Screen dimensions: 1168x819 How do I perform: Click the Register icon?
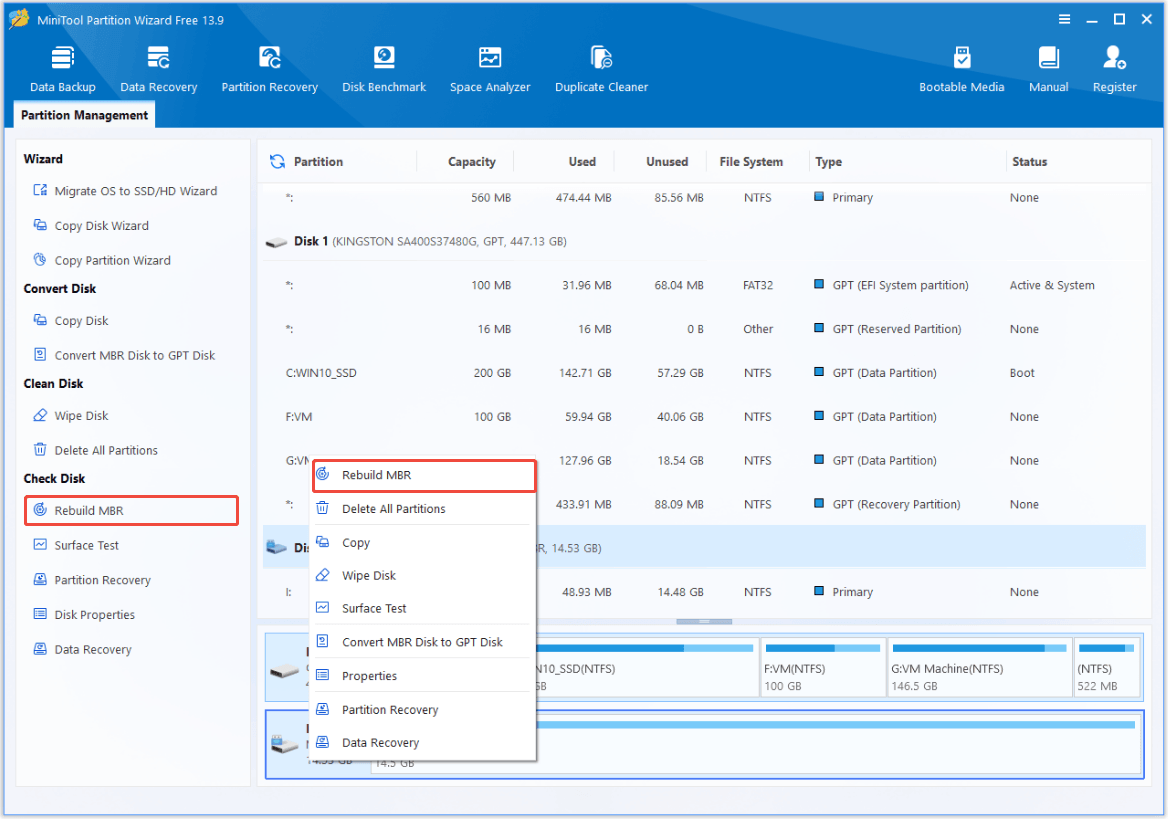pos(1114,69)
